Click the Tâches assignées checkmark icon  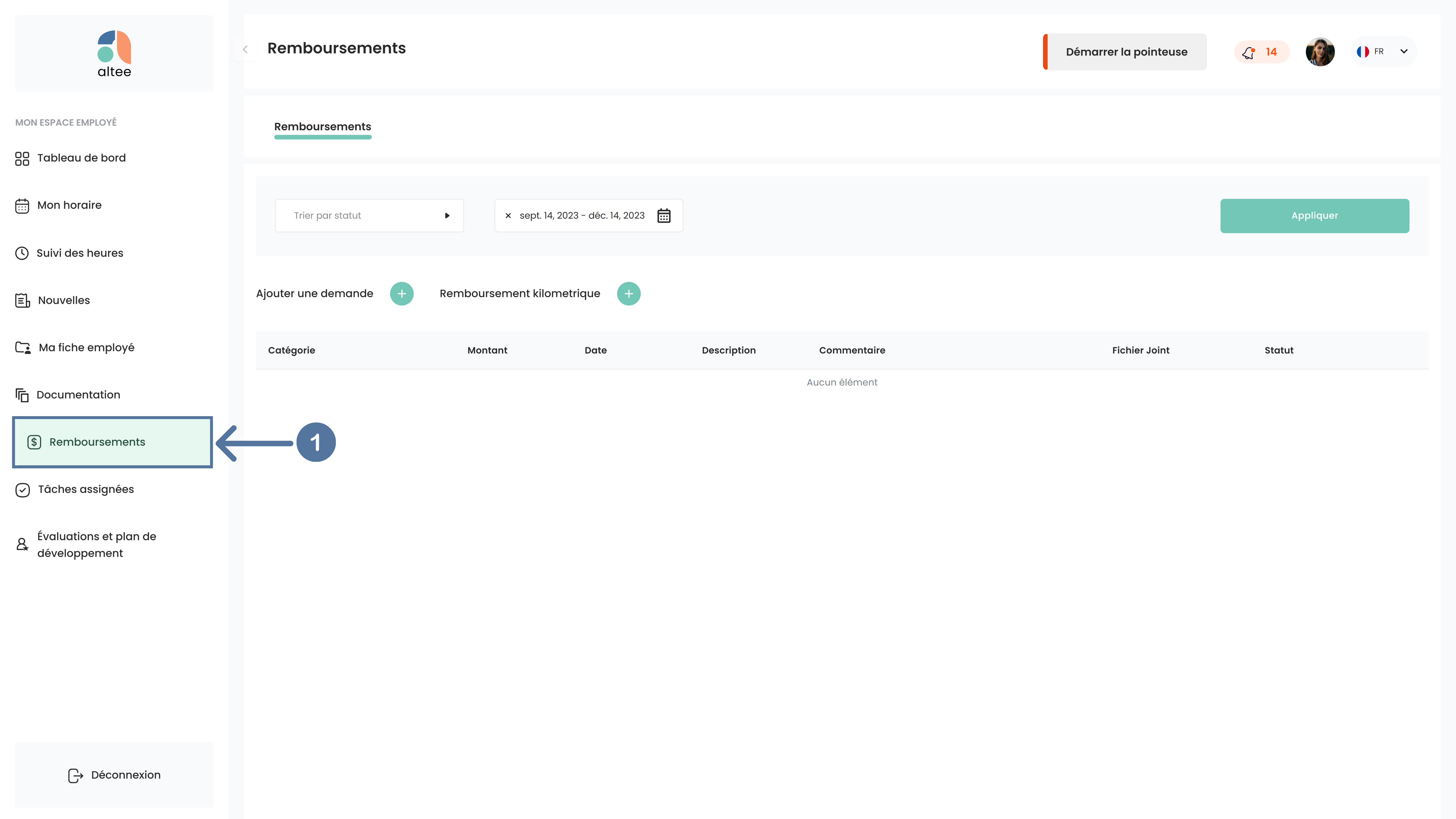coord(23,489)
